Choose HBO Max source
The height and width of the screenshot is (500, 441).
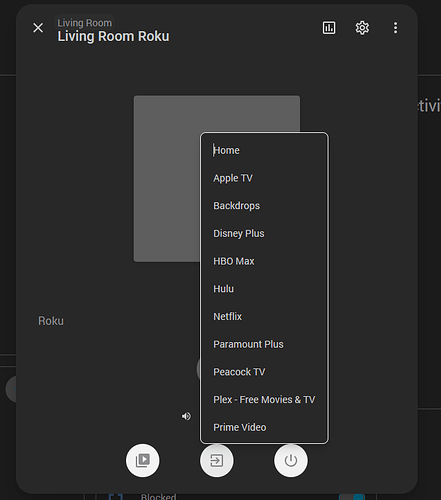tap(264, 261)
